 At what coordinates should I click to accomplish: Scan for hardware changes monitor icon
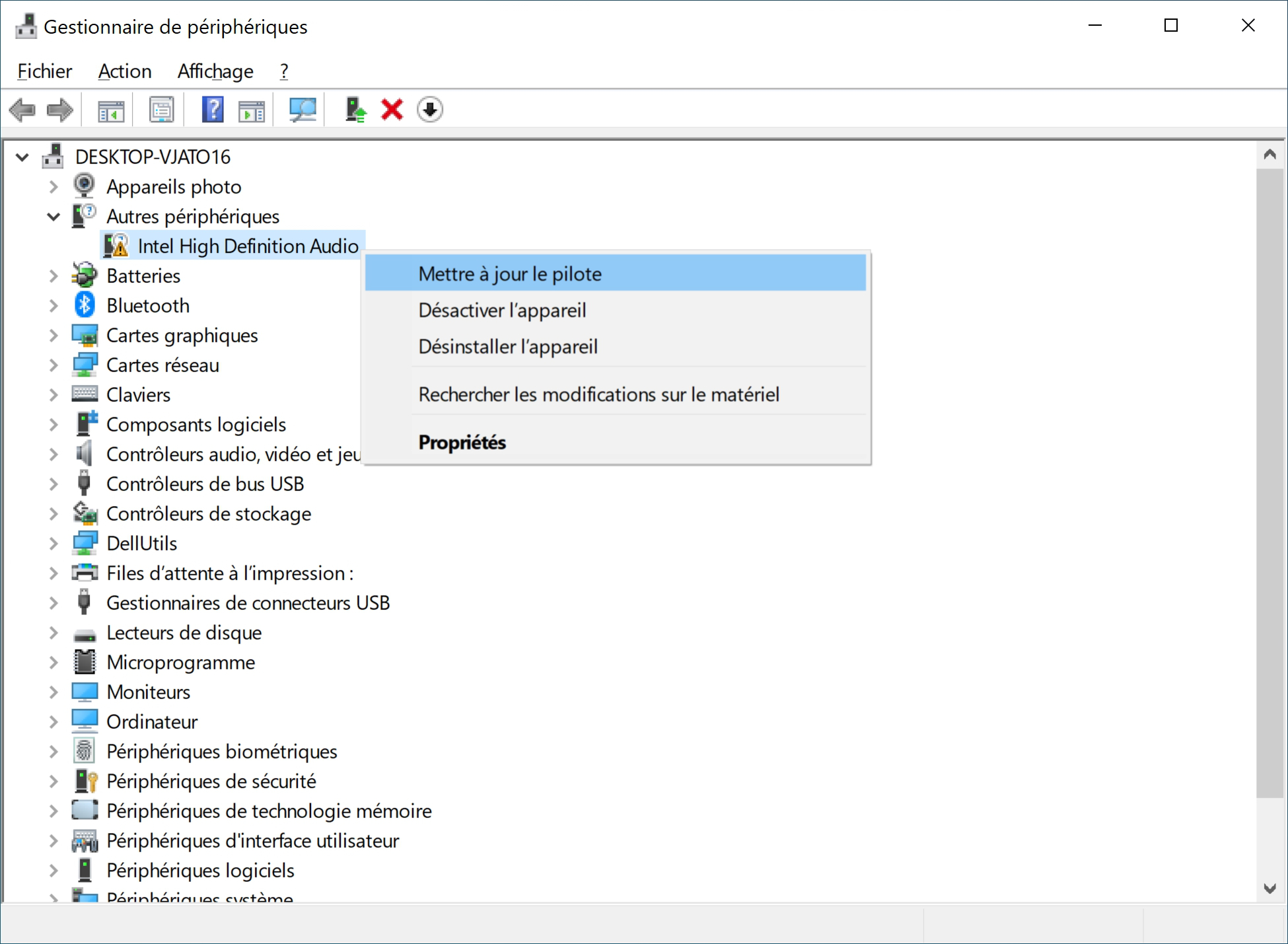tap(303, 110)
